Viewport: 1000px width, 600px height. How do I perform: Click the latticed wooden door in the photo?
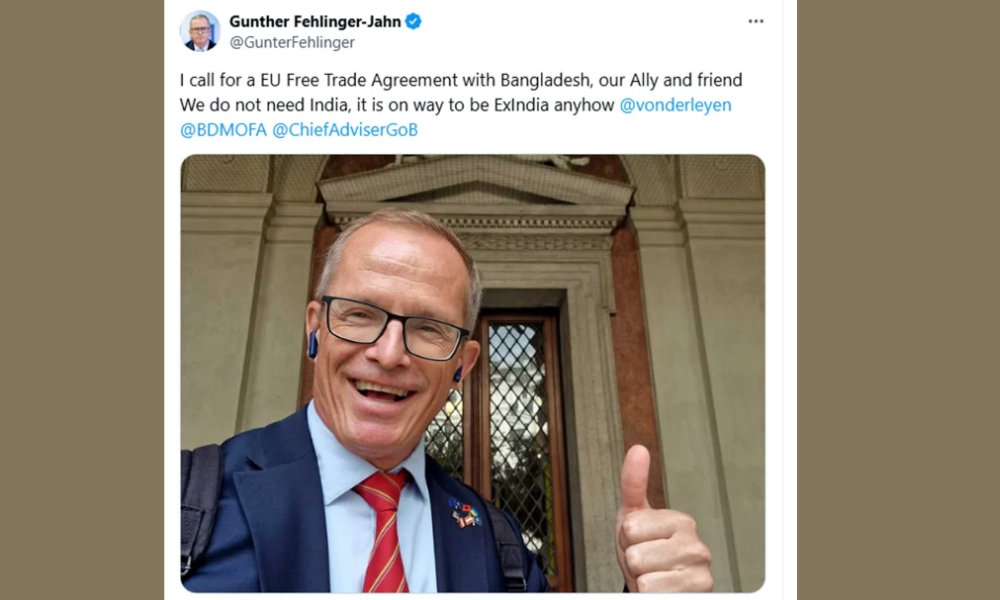[518, 440]
